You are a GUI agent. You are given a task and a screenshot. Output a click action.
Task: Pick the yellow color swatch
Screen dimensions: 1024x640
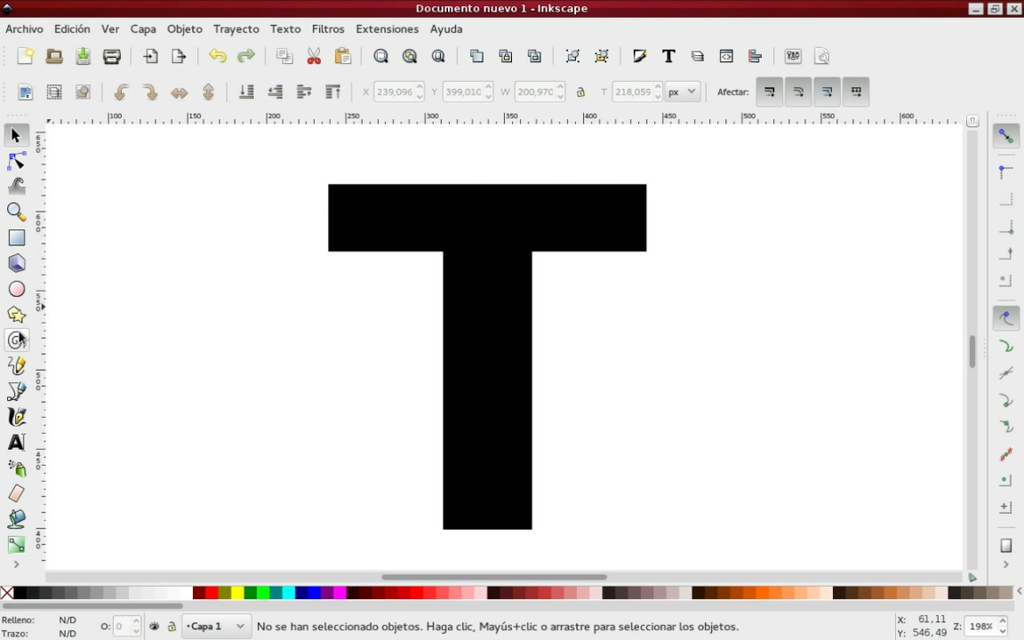click(237, 592)
